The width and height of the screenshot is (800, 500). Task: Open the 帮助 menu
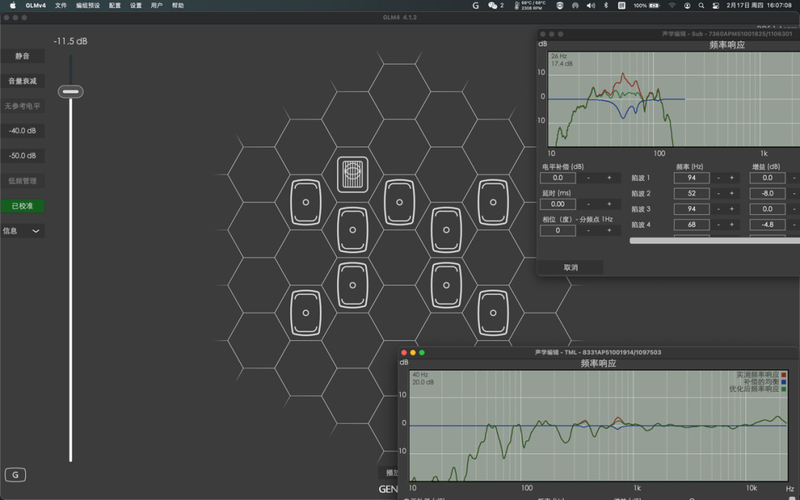pyautogui.click(x=178, y=5)
